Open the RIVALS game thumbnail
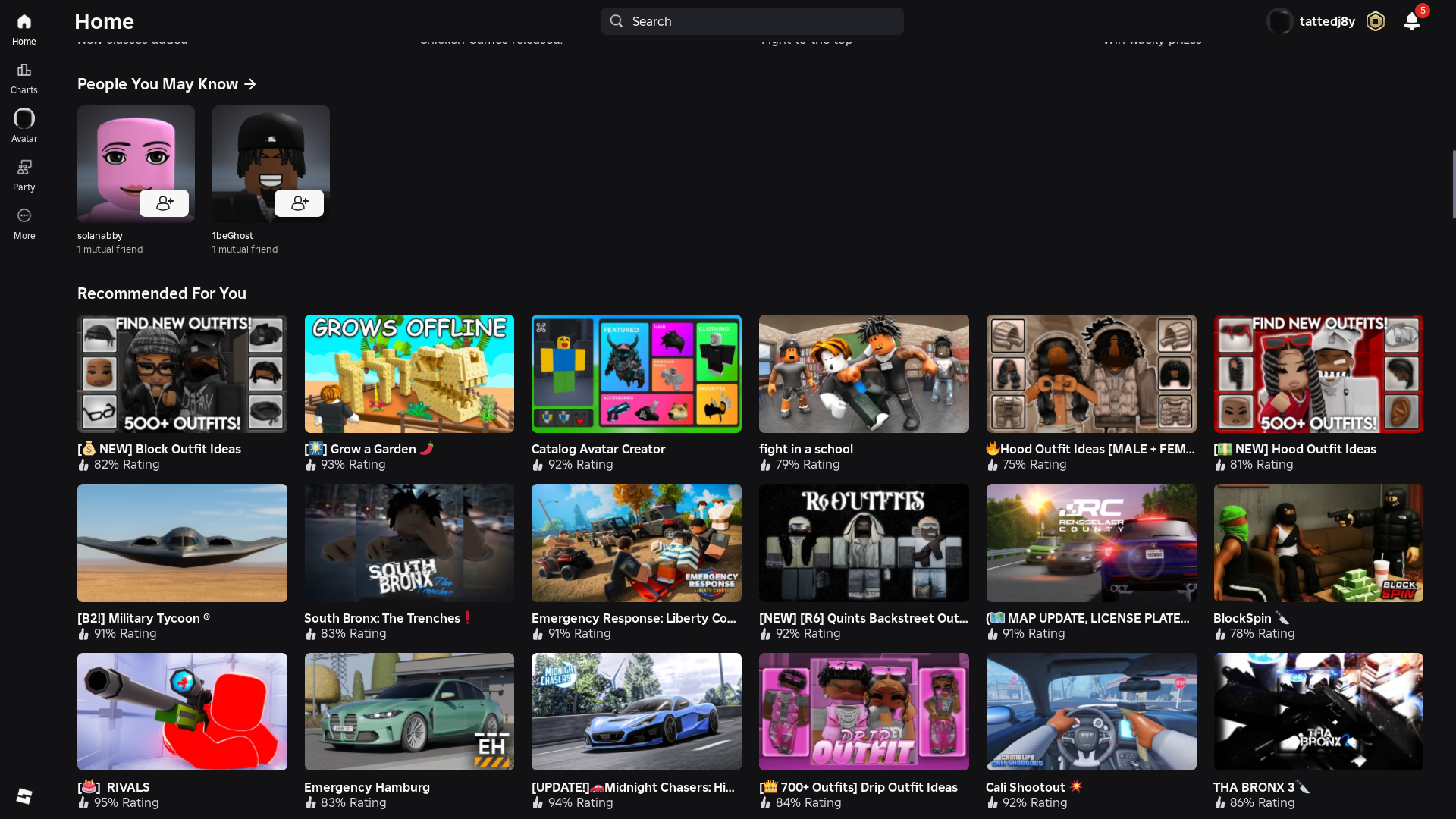This screenshot has width=1456, height=819. (x=182, y=712)
